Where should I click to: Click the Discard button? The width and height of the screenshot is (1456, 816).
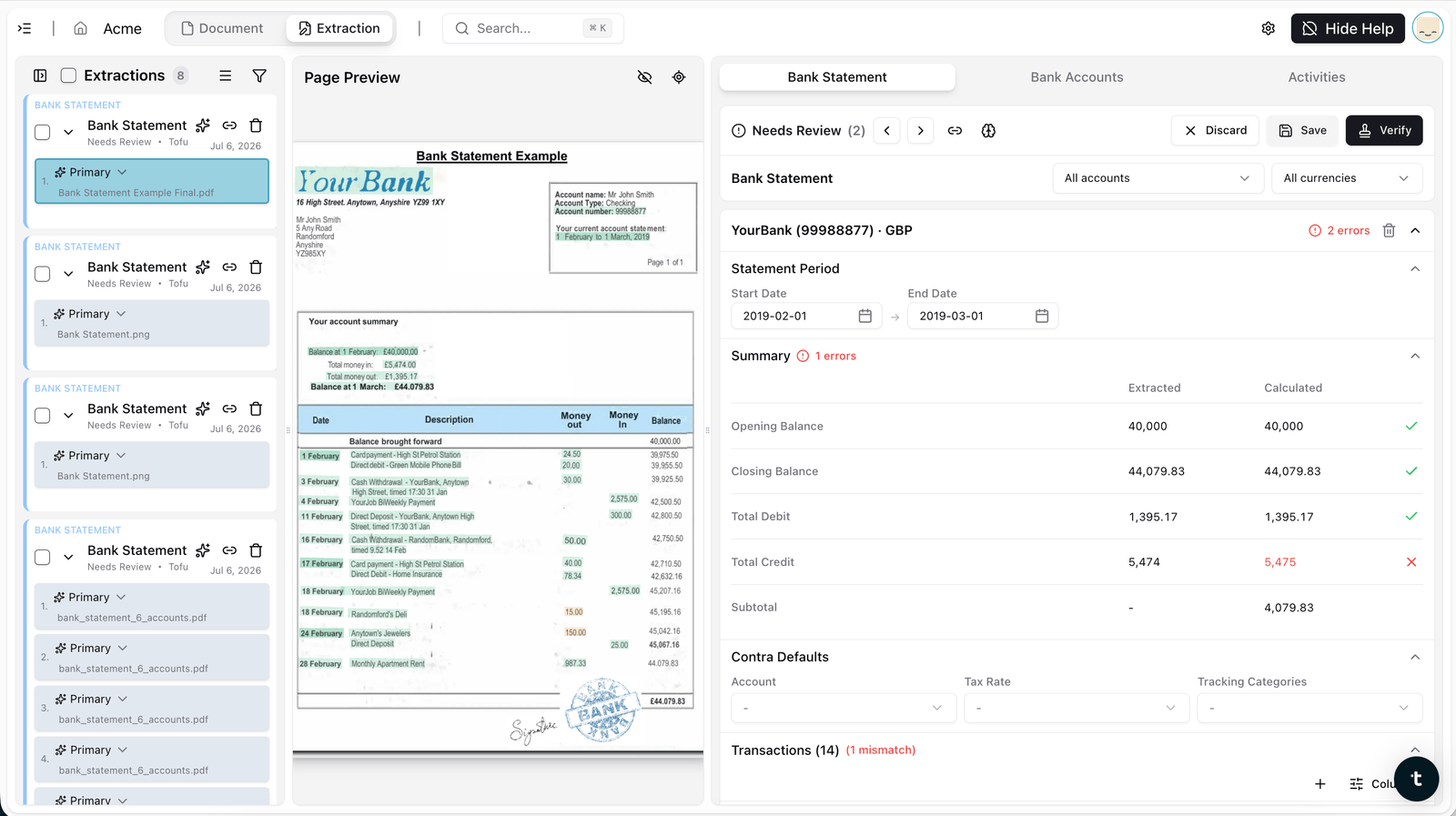pyautogui.click(x=1216, y=130)
